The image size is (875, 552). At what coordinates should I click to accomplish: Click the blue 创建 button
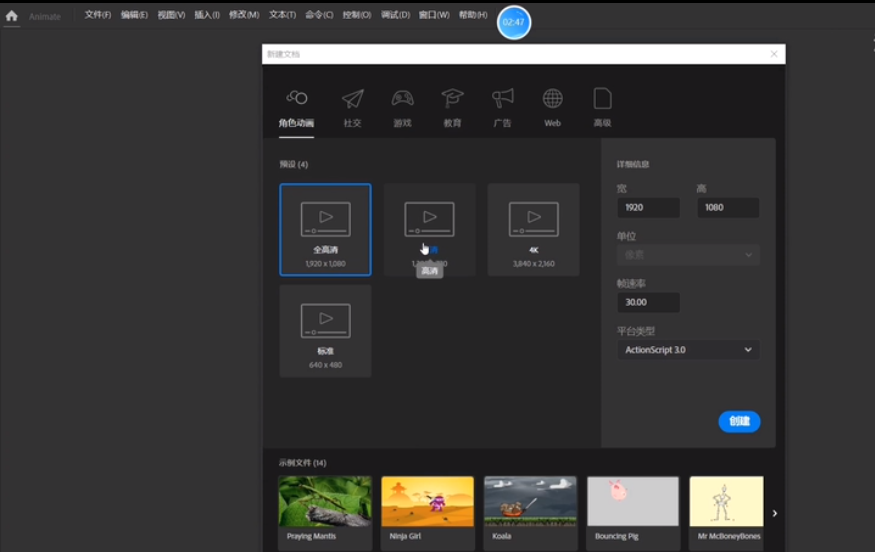coord(739,421)
